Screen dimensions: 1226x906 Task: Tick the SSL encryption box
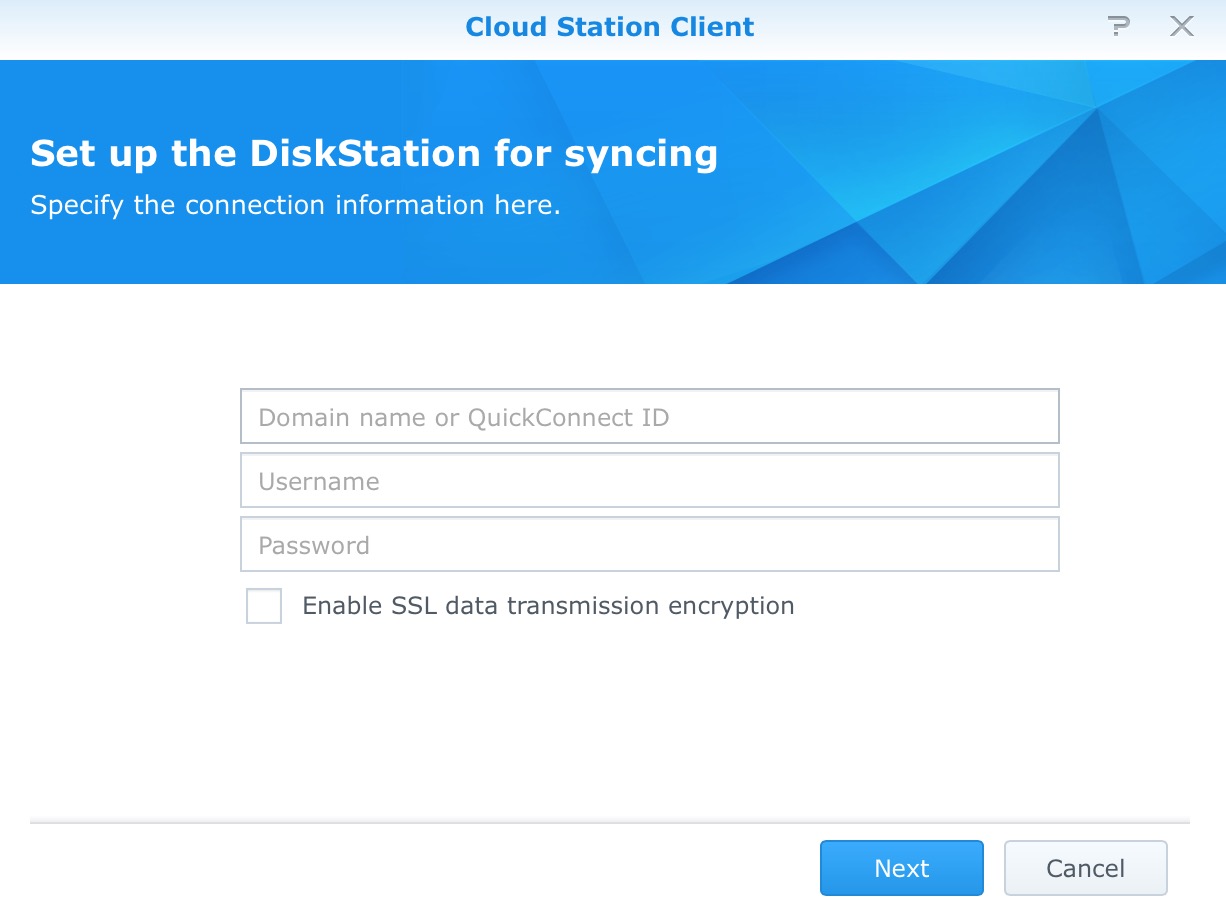(x=264, y=606)
